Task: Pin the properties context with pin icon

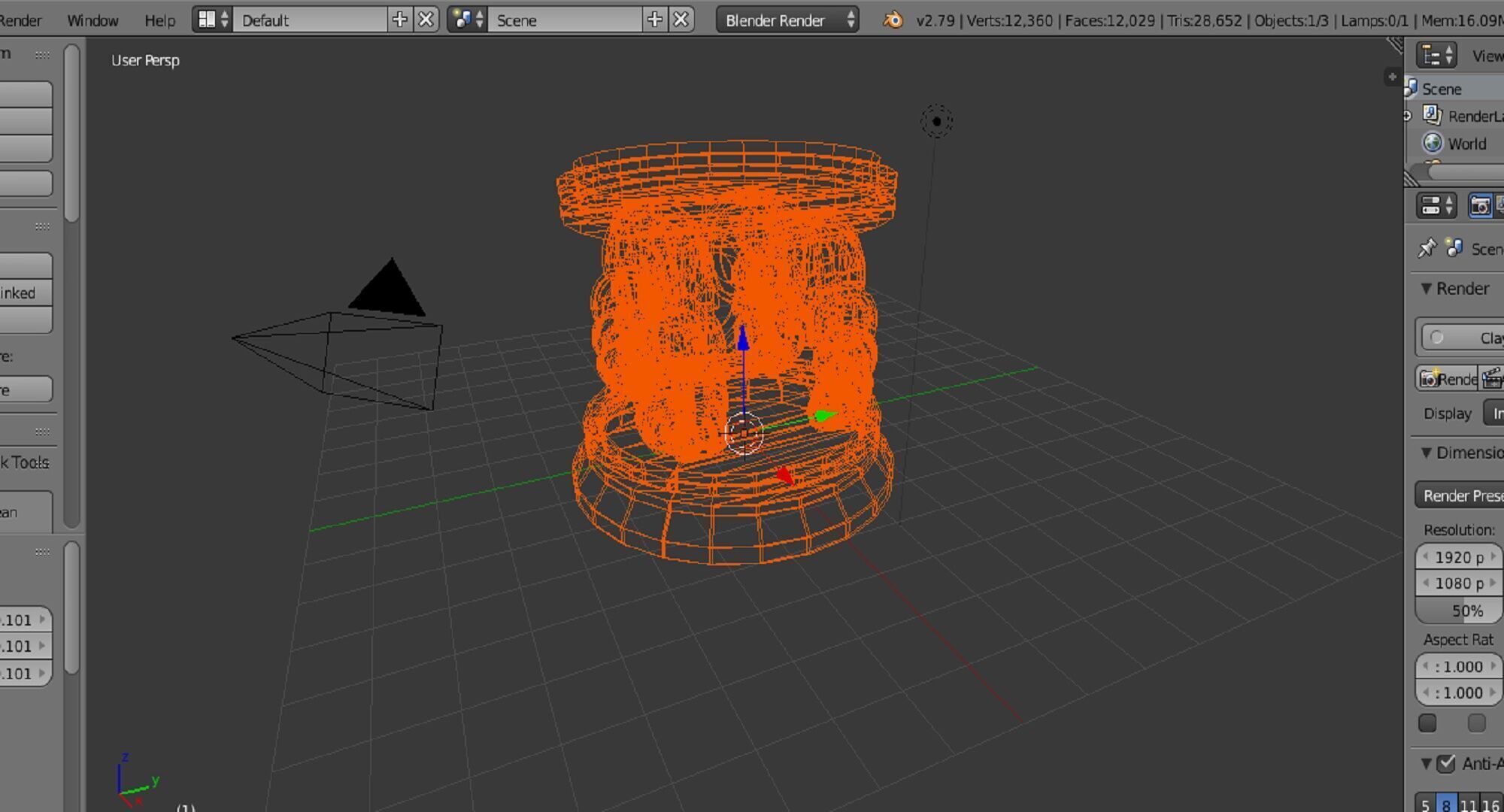Action: 1427,248
